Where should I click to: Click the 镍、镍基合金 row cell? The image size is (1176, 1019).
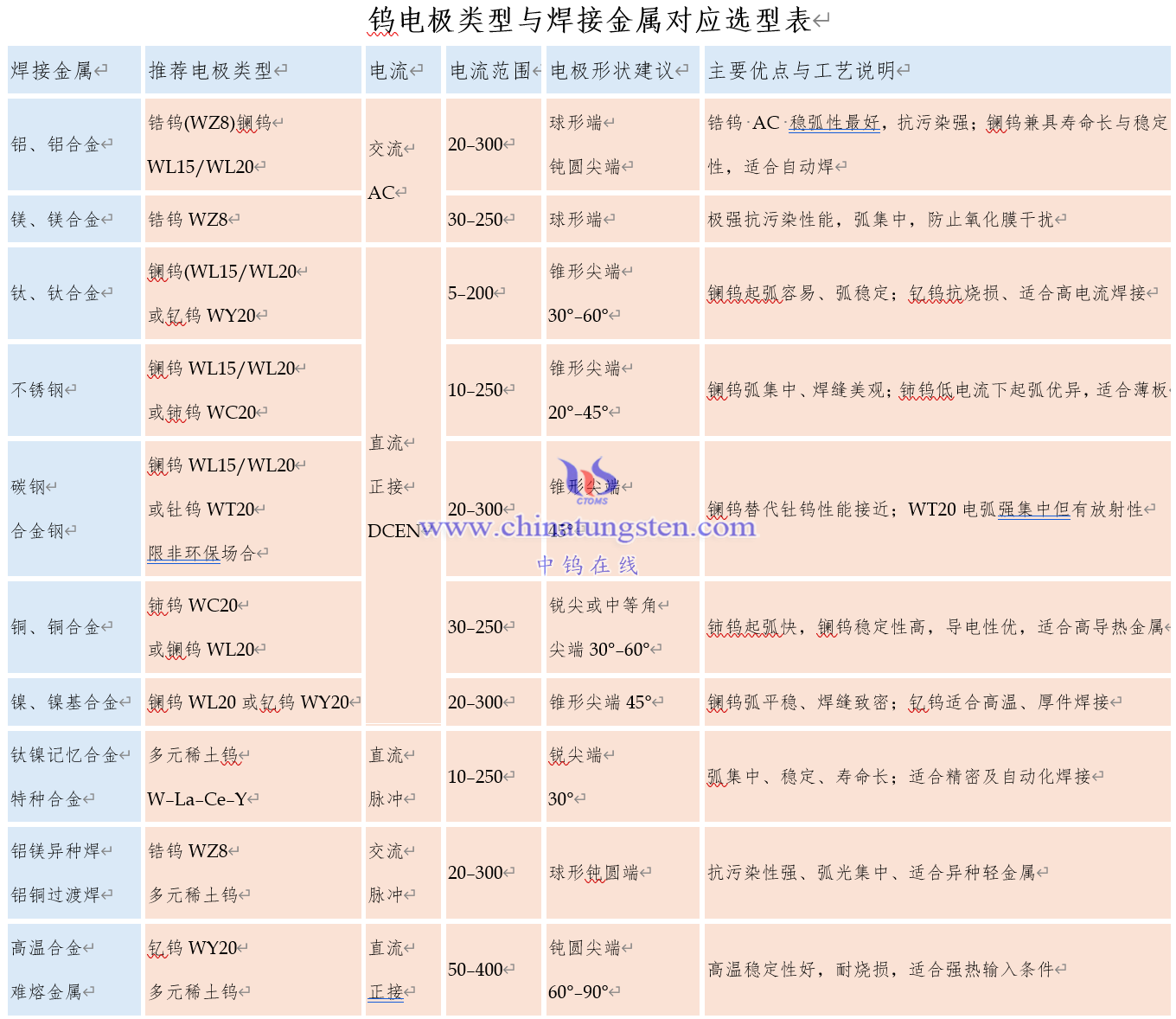65,702
